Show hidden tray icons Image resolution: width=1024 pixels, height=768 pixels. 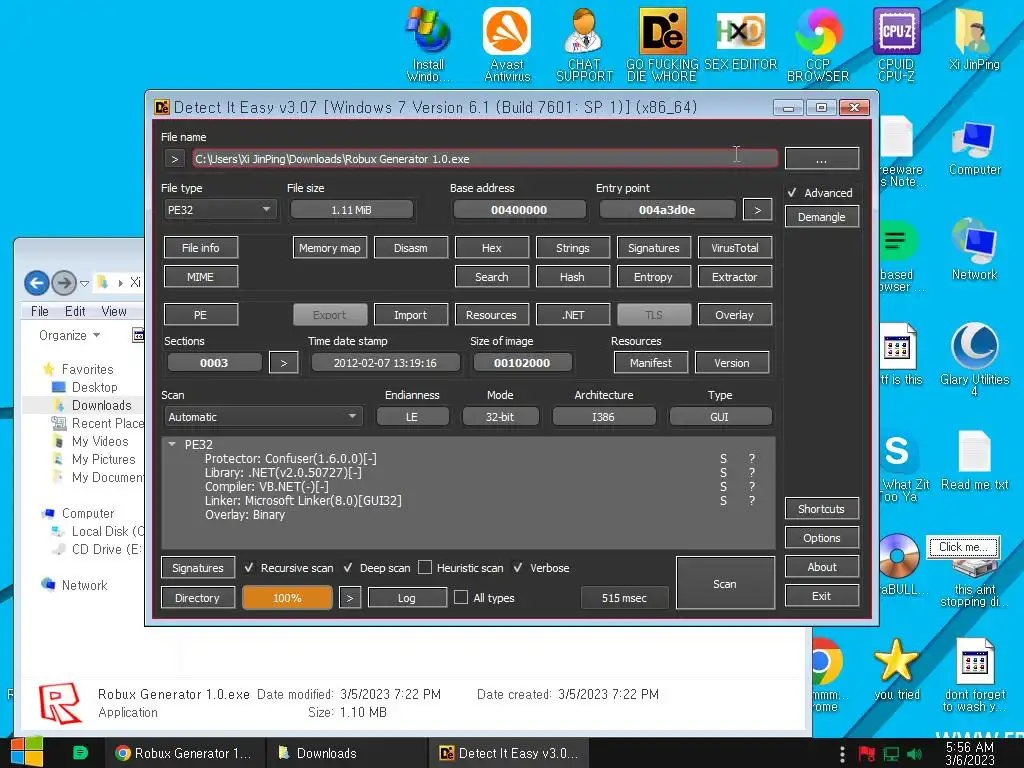(x=842, y=754)
